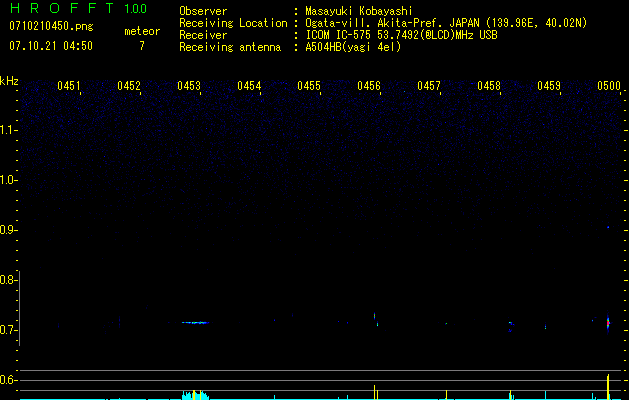Click the meteor count value 7

click(x=142, y=46)
